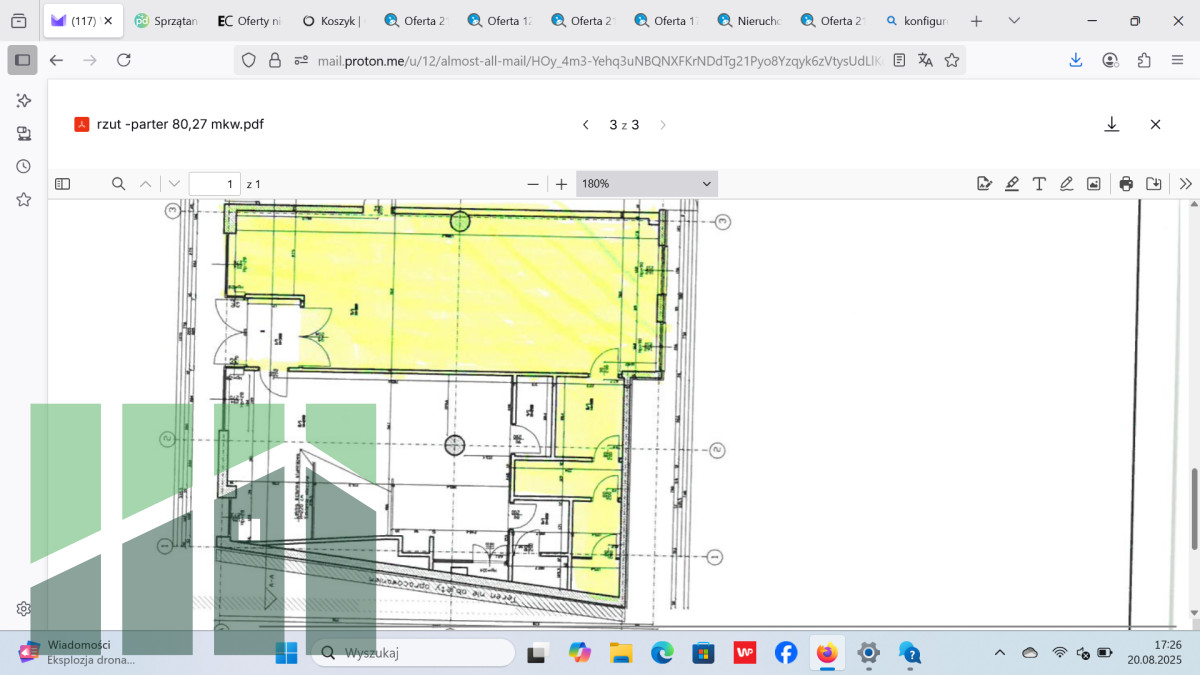This screenshot has height=675, width=1200.
Task: Toggle the PDF viewer sidebar
Action: [62, 184]
